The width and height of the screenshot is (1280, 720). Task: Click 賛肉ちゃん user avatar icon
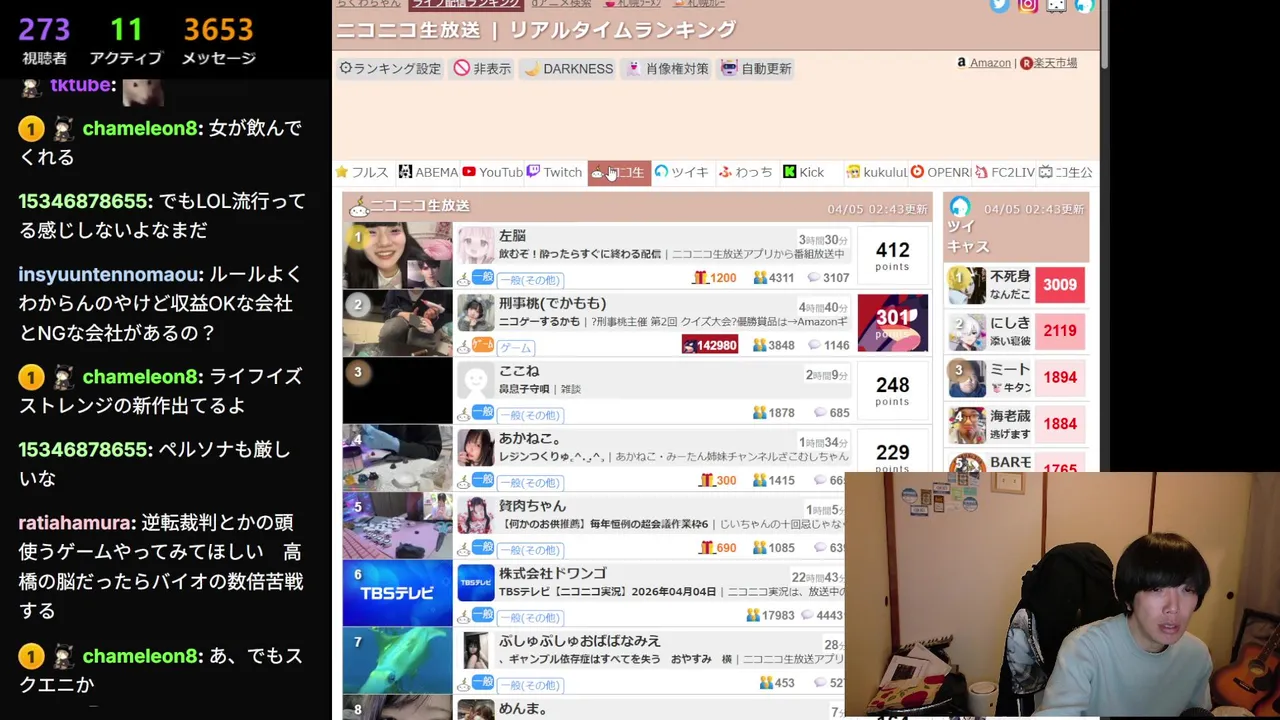[x=476, y=515]
